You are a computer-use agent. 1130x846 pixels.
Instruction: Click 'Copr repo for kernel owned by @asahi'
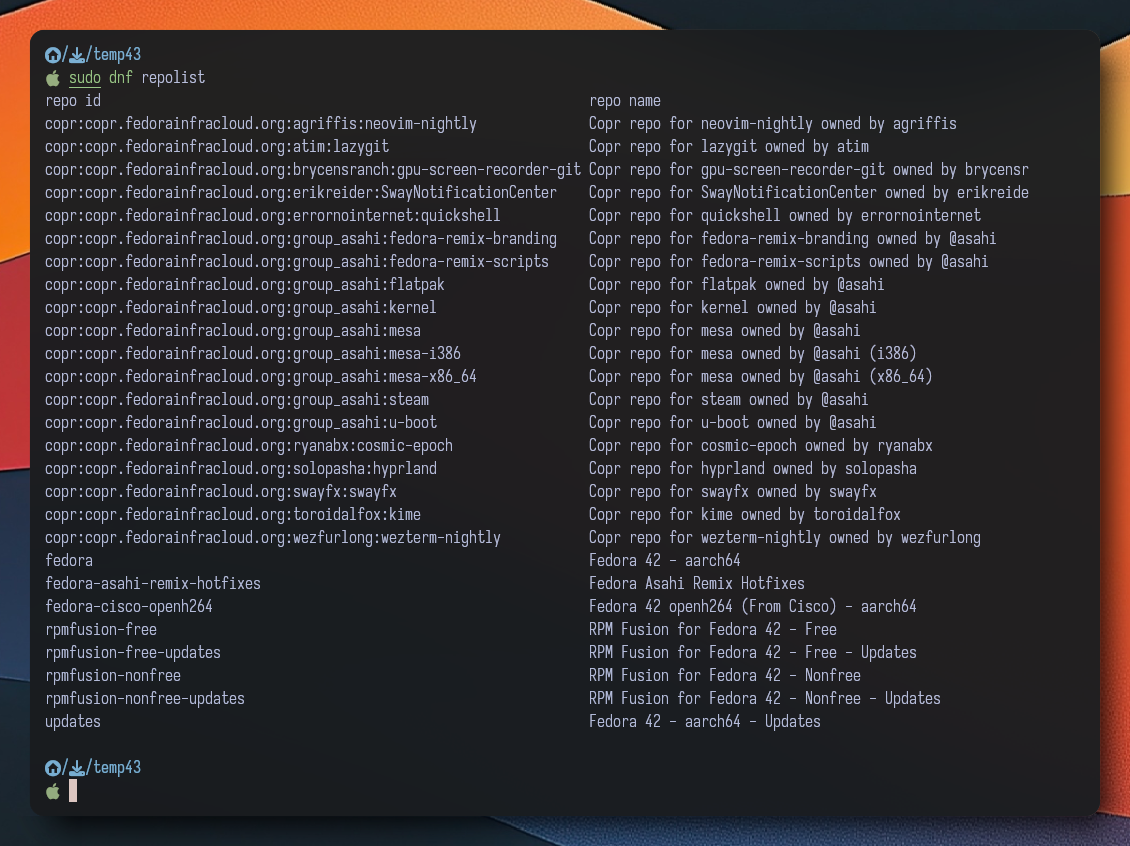[x=732, y=308]
